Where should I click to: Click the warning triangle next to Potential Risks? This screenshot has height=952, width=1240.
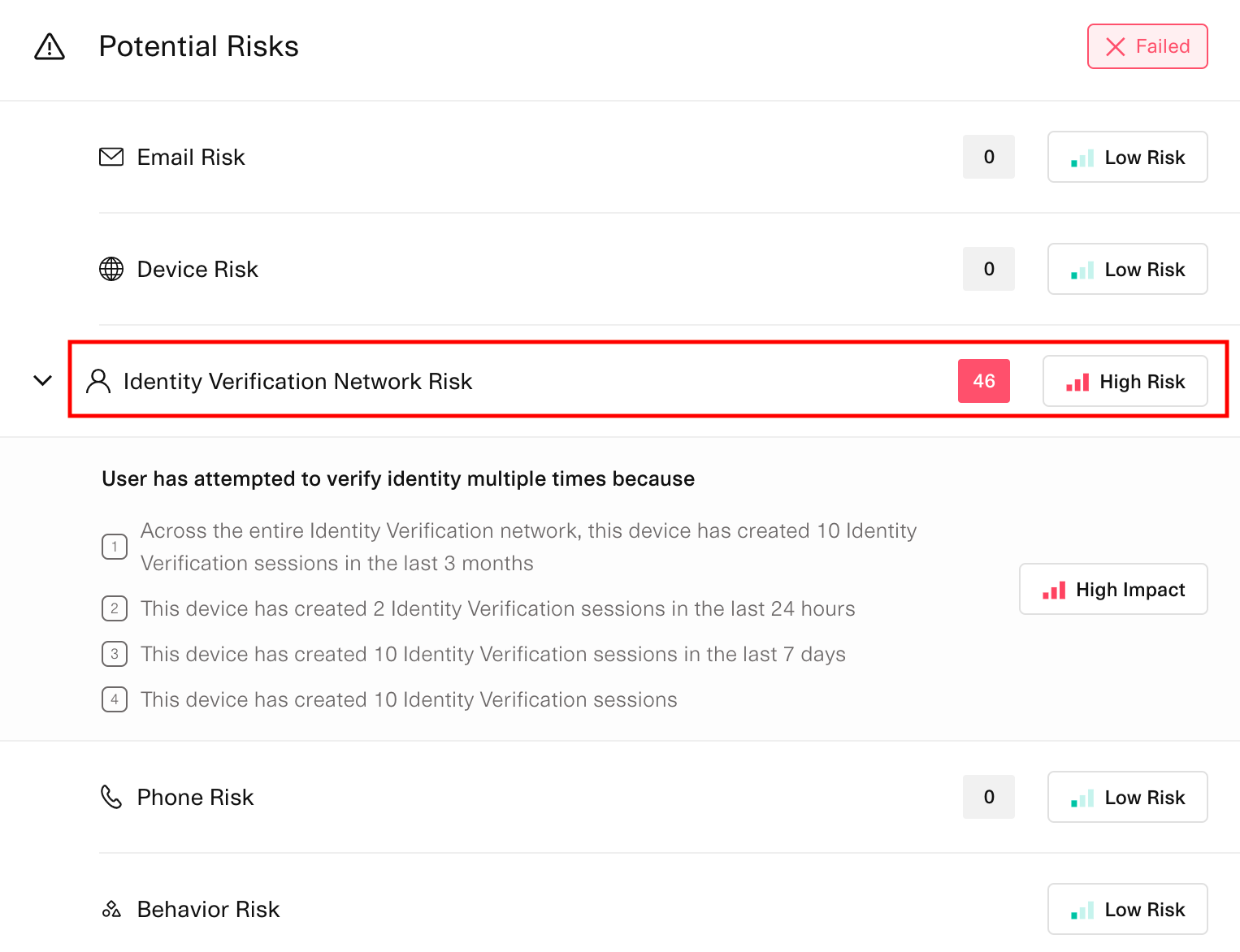point(49,47)
